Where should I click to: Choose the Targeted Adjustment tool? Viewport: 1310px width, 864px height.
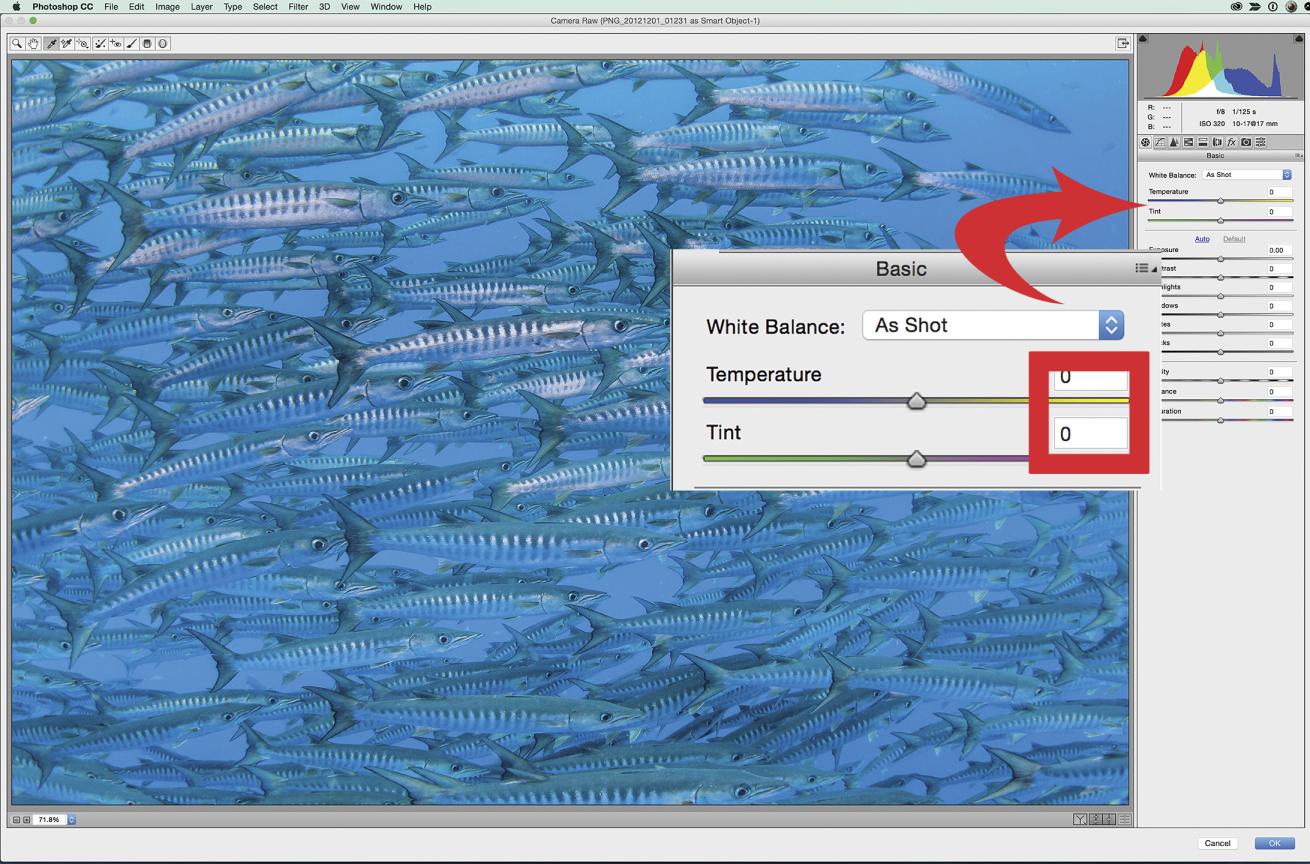(83, 44)
